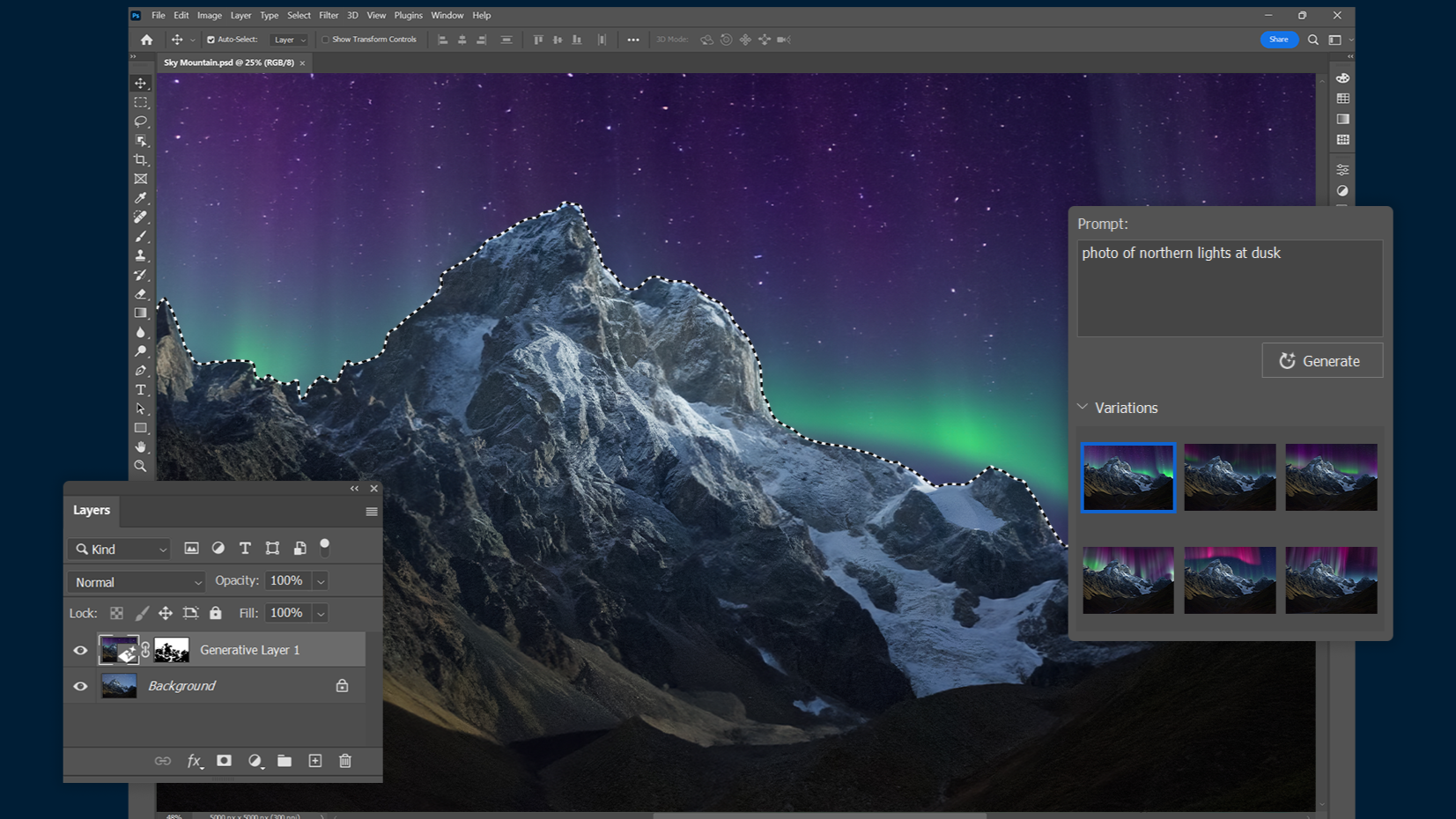1456x819 pixels.
Task: Hide the Generative Layer 1 layer
Action: coord(80,650)
